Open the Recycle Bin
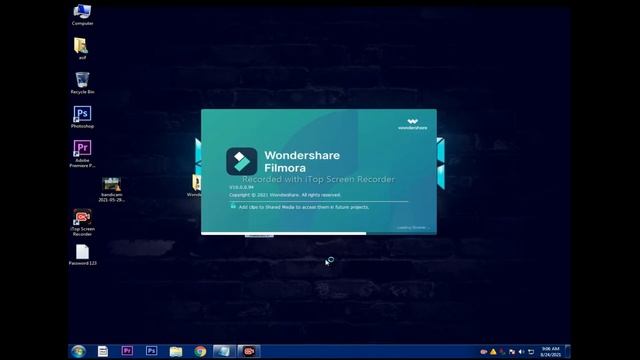The image size is (640, 360). tap(82, 83)
